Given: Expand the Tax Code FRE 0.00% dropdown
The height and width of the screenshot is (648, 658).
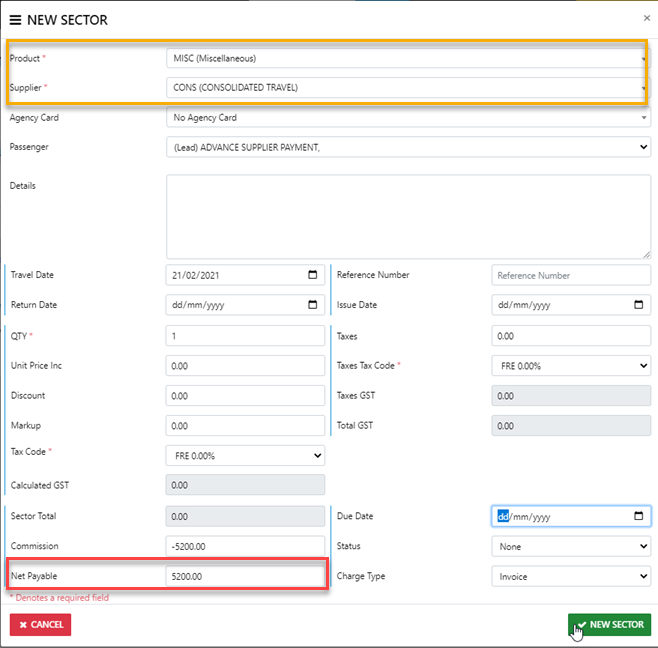Looking at the screenshot, I should [245, 456].
